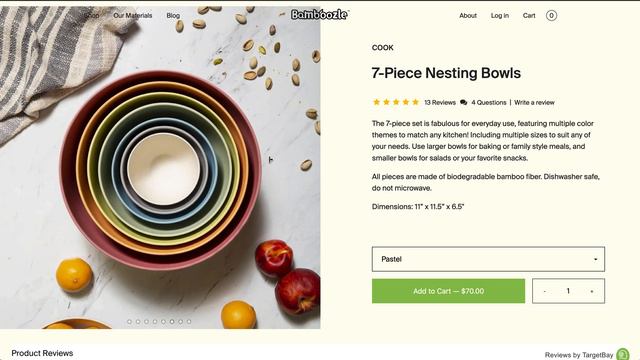640x360 pixels.
Task: Select the fourth image carousel dot
Action: point(155,322)
